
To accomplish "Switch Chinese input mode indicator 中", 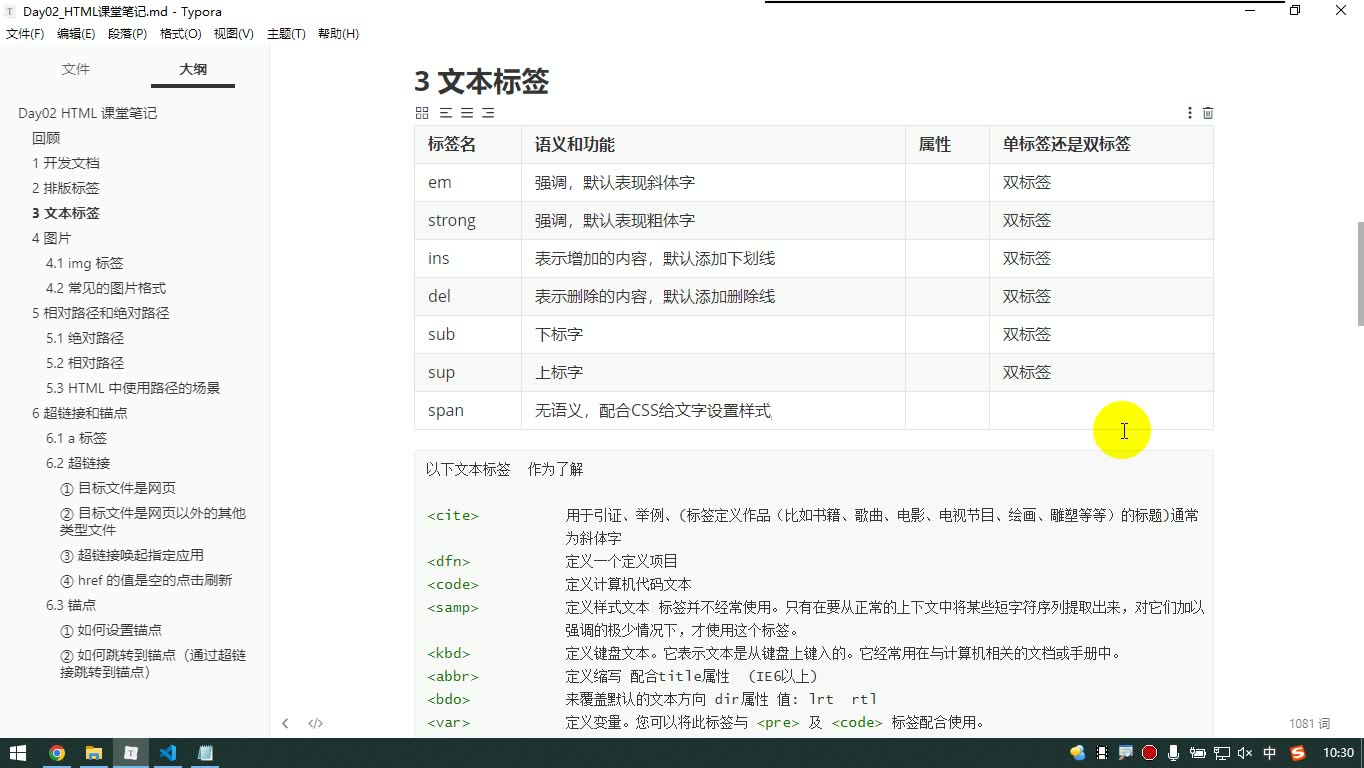I will pyautogui.click(x=1270, y=753).
